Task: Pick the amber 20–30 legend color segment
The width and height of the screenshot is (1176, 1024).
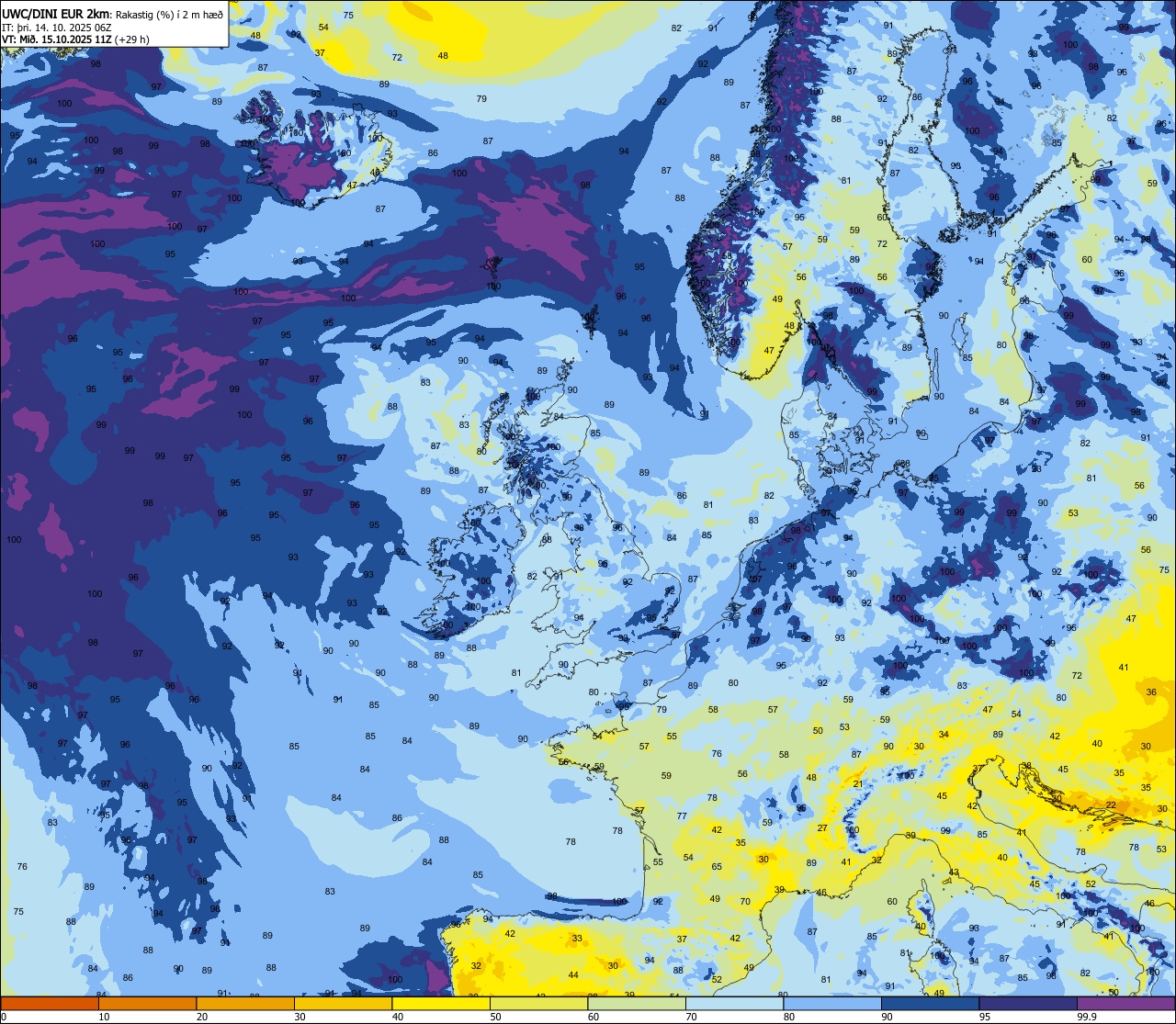Action: pyautogui.click(x=245, y=1003)
